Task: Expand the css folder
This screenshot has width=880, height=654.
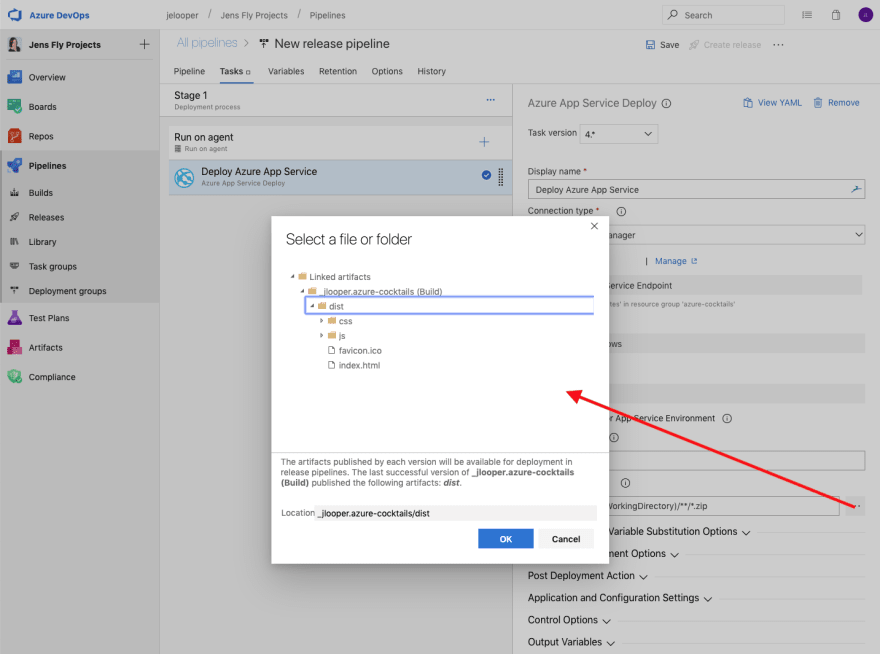Action: (x=322, y=321)
